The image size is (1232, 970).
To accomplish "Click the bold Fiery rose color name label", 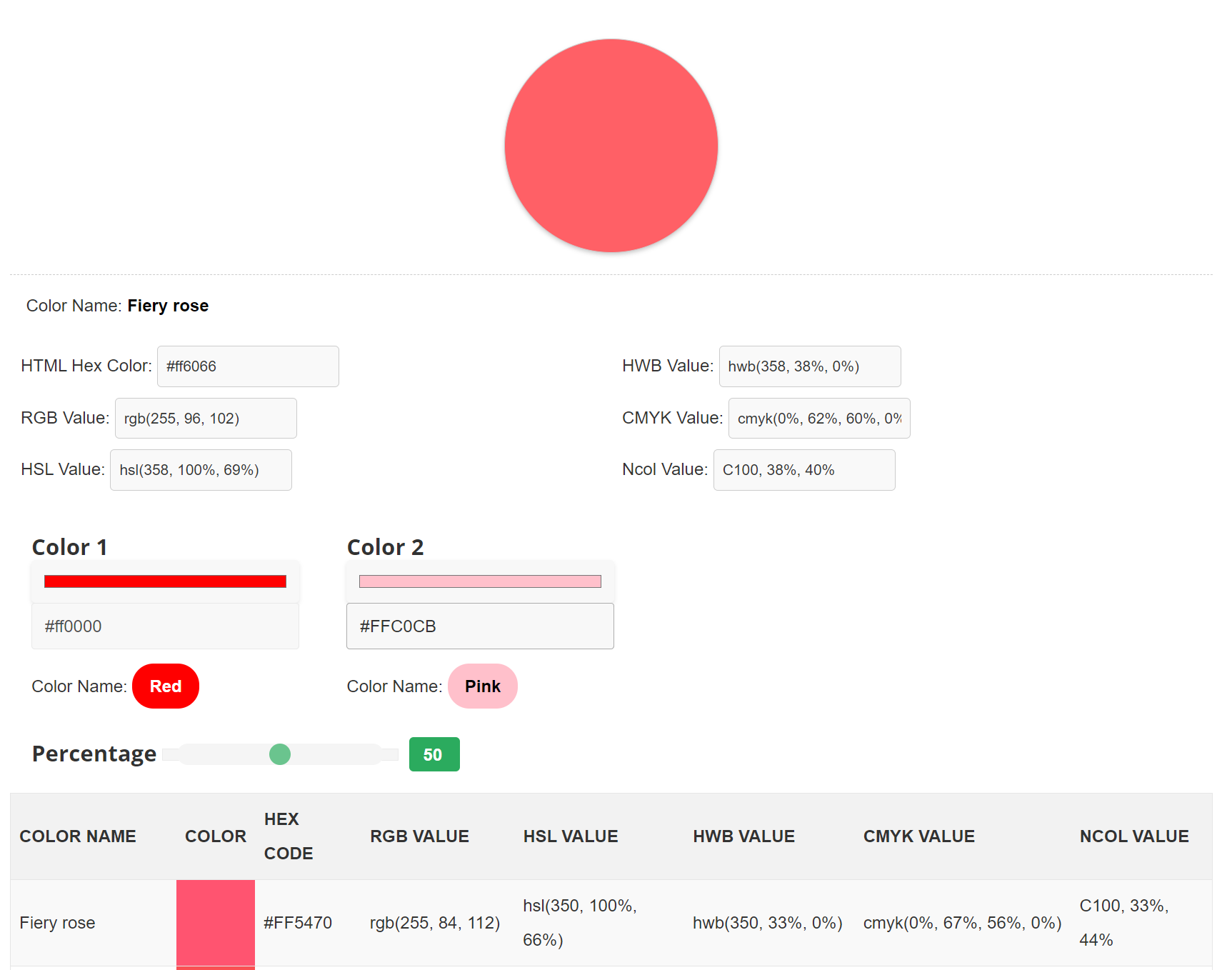I will (x=168, y=306).
